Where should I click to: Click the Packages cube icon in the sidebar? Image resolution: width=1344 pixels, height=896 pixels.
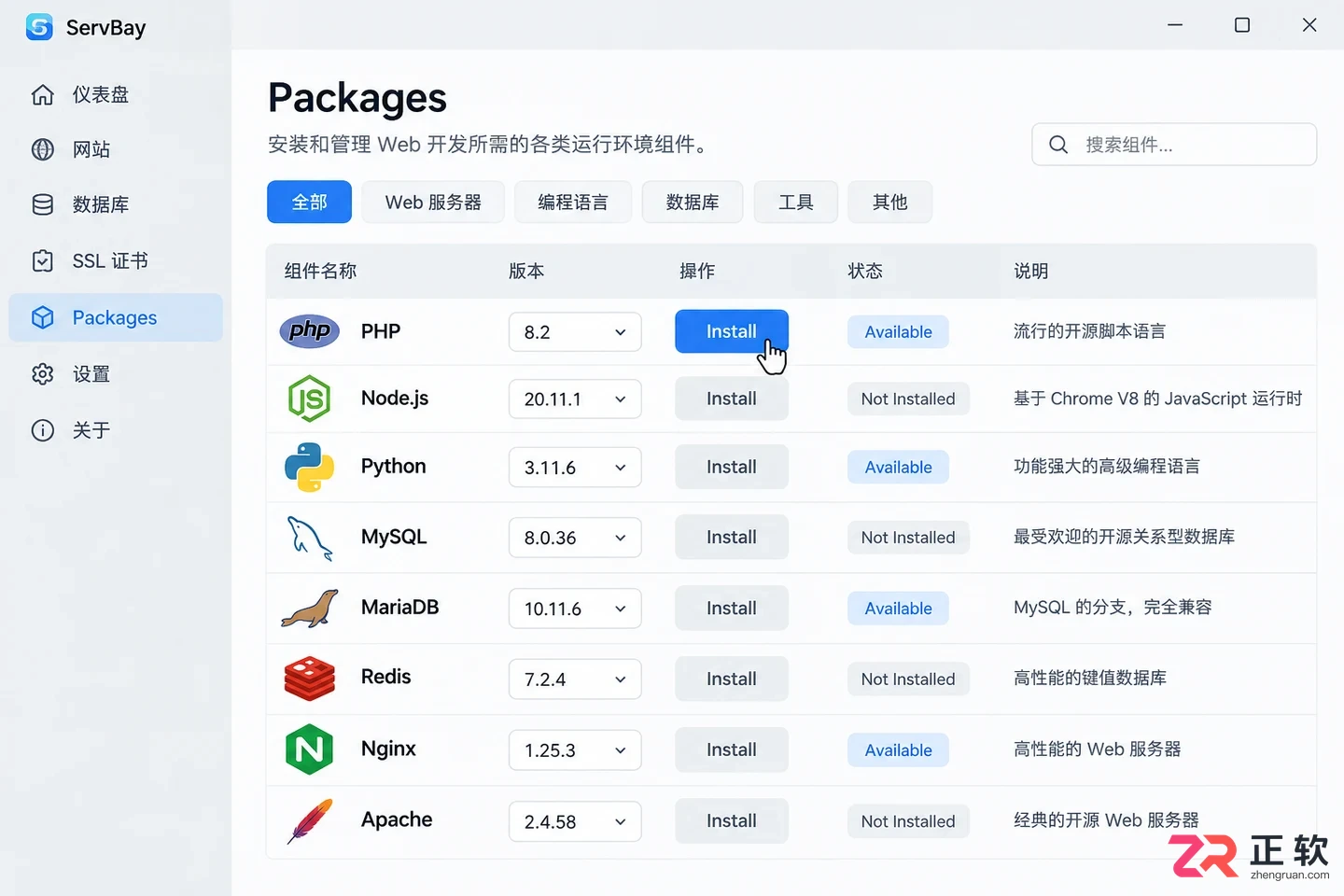(43, 317)
